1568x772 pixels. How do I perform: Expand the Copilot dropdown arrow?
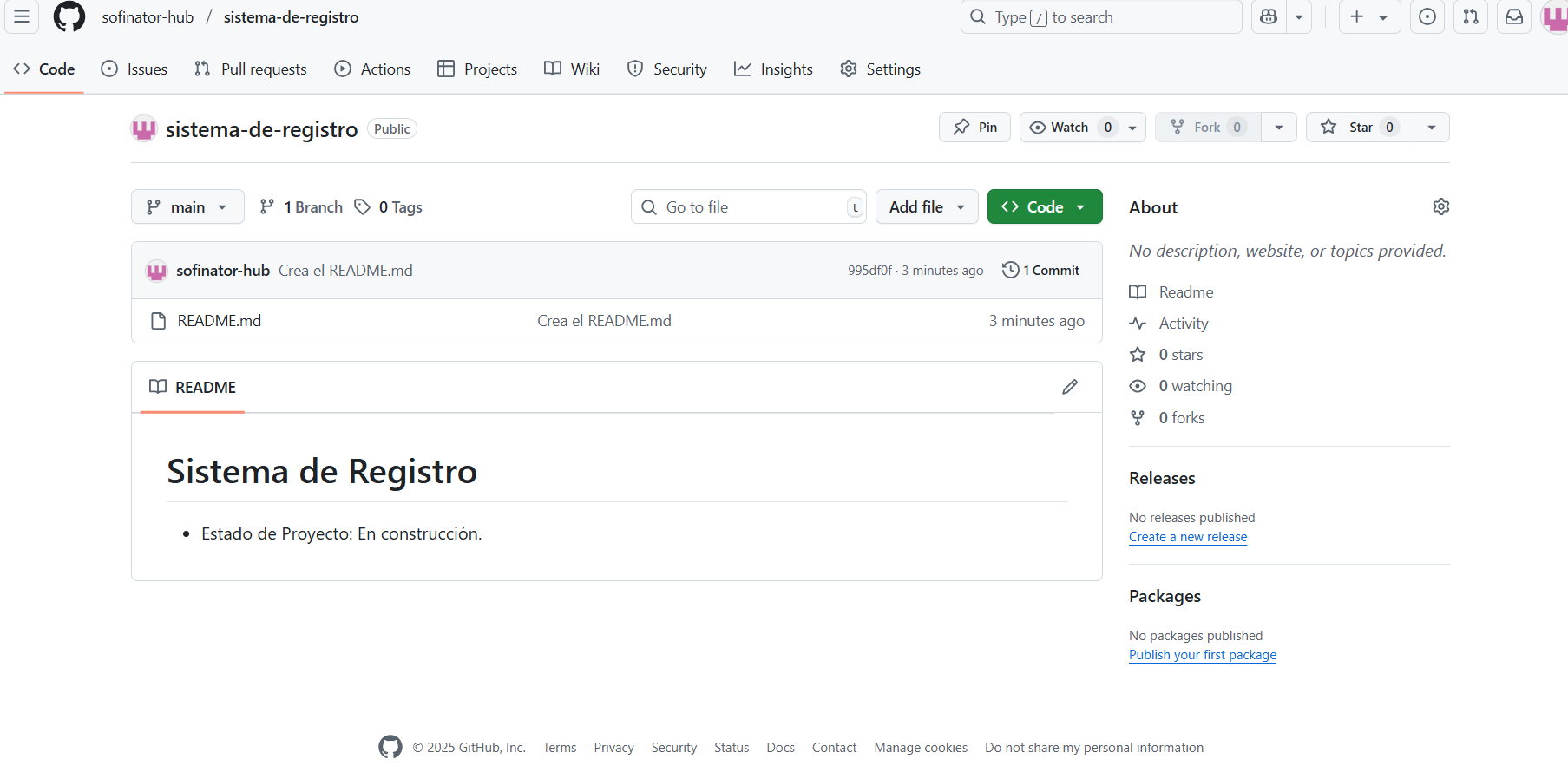(1299, 16)
